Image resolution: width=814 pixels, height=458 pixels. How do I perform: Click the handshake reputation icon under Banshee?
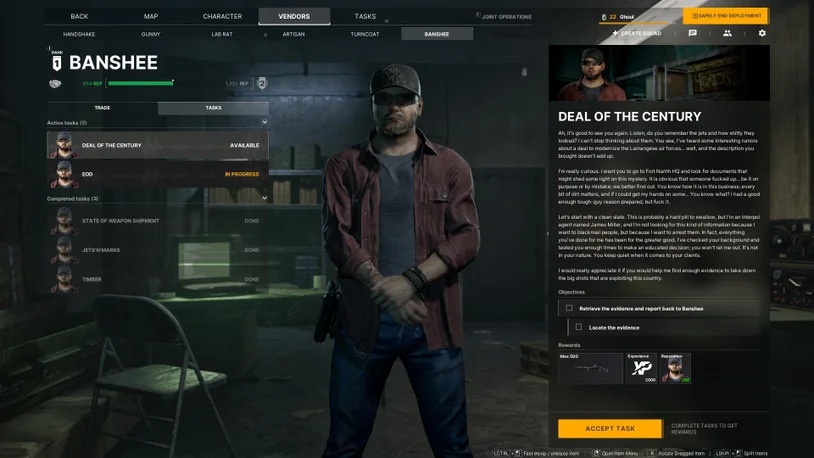55,84
